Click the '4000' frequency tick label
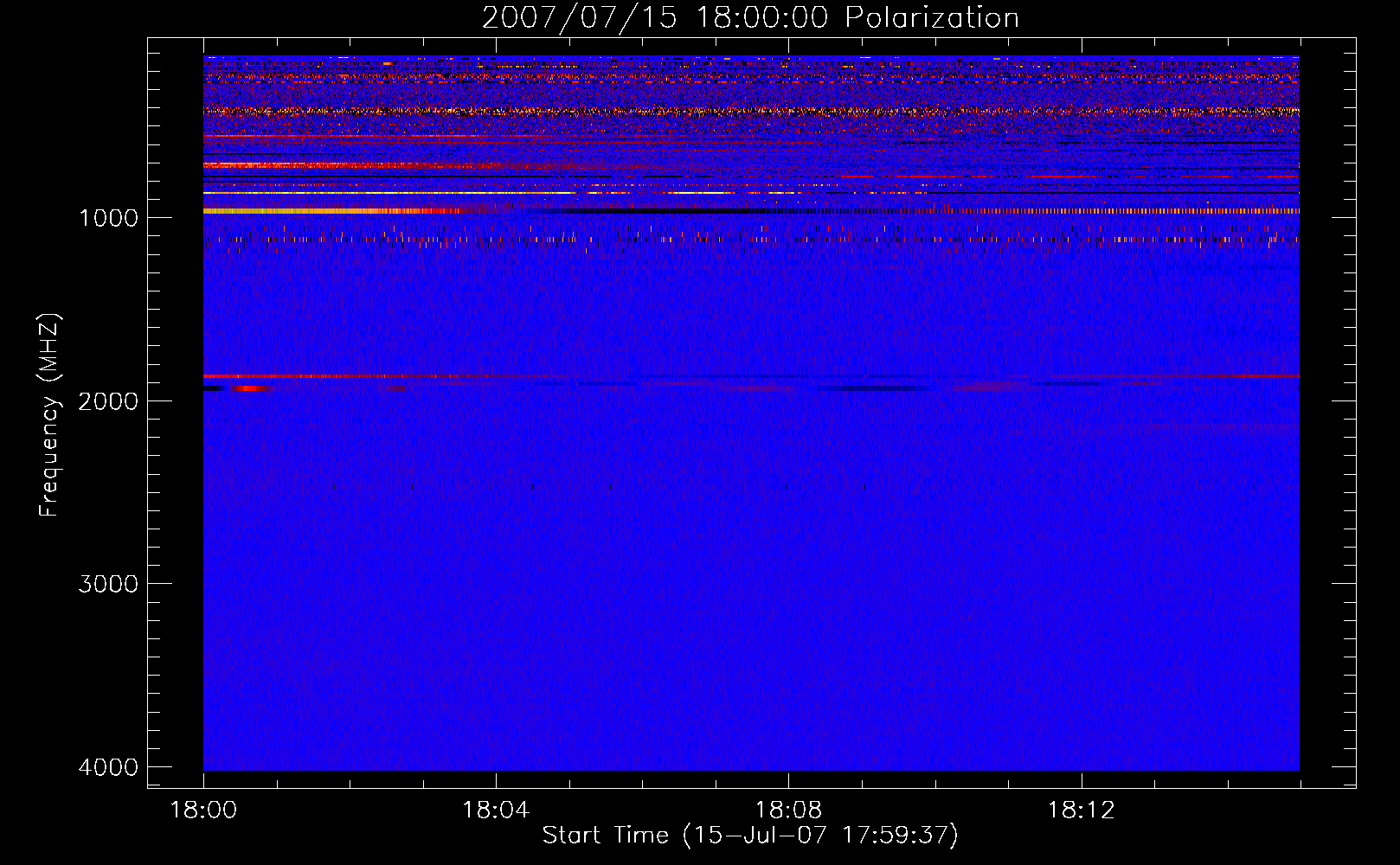 coord(108,767)
